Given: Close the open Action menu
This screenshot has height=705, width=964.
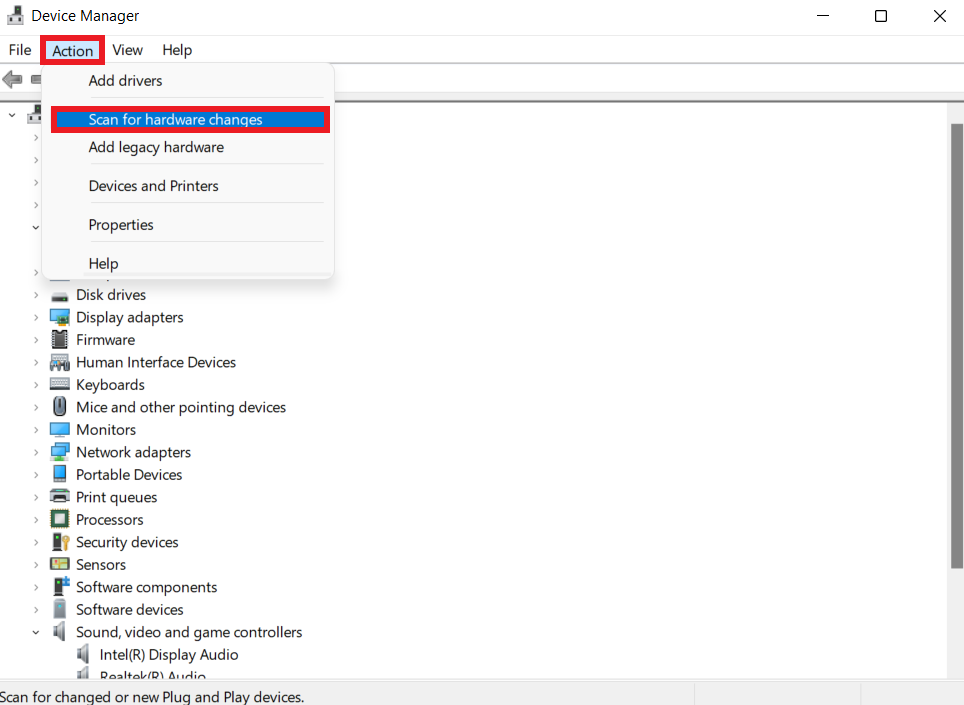Looking at the screenshot, I should point(73,50).
